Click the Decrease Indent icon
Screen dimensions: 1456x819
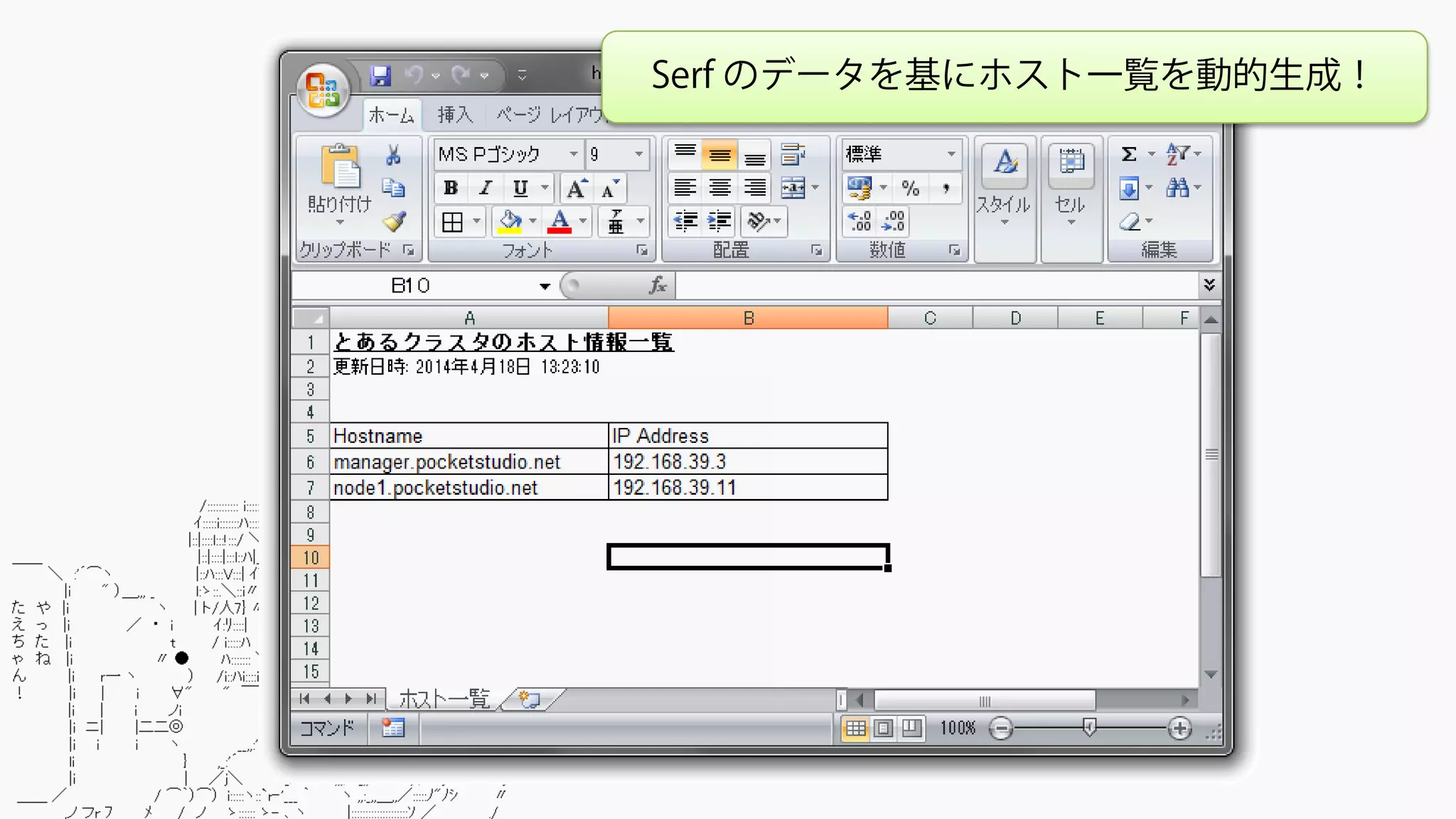685,222
